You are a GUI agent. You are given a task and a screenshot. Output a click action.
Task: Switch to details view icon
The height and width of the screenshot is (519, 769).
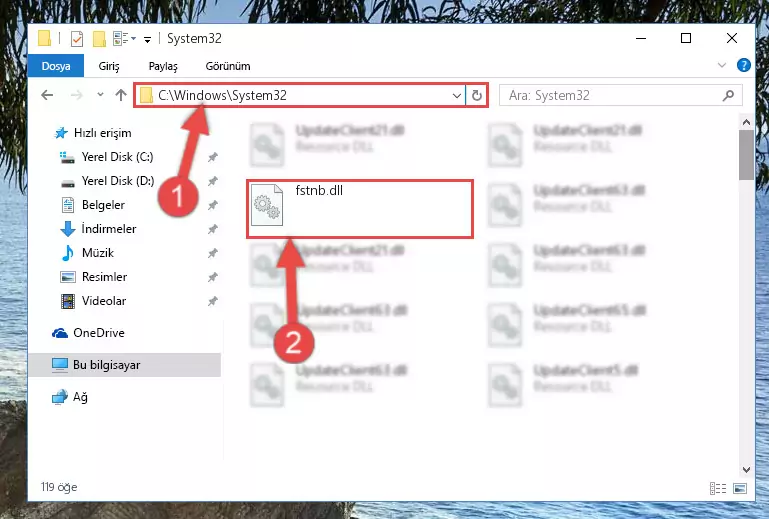pyautogui.click(x=718, y=488)
